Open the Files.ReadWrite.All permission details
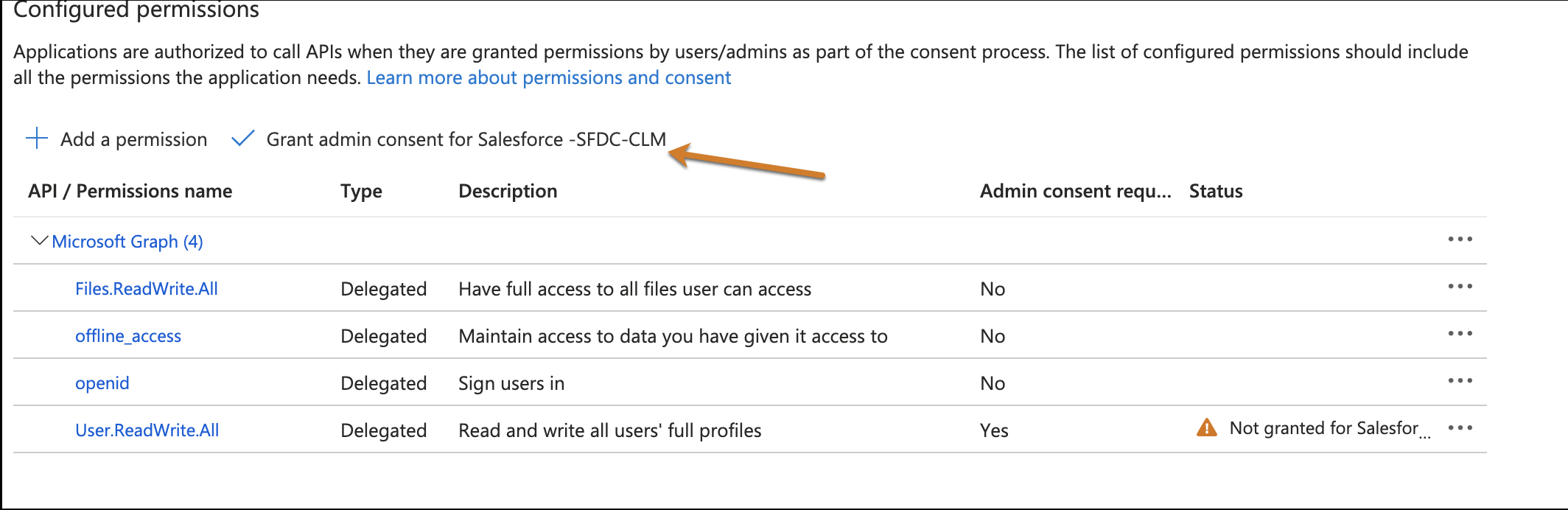The width and height of the screenshot is (1568, 510). coord(146,288)
